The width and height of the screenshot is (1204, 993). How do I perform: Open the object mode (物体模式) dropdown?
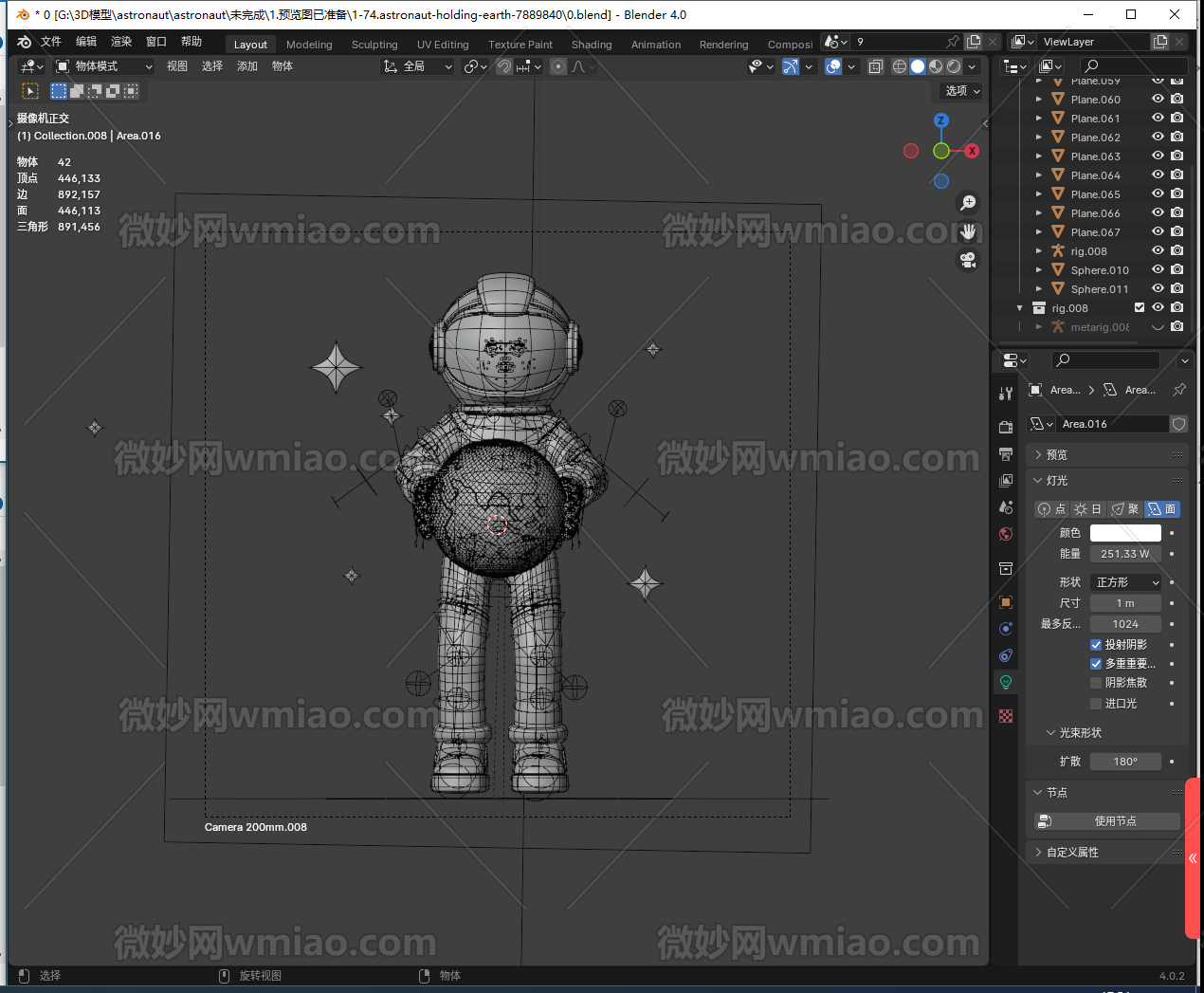coord(103,66)
